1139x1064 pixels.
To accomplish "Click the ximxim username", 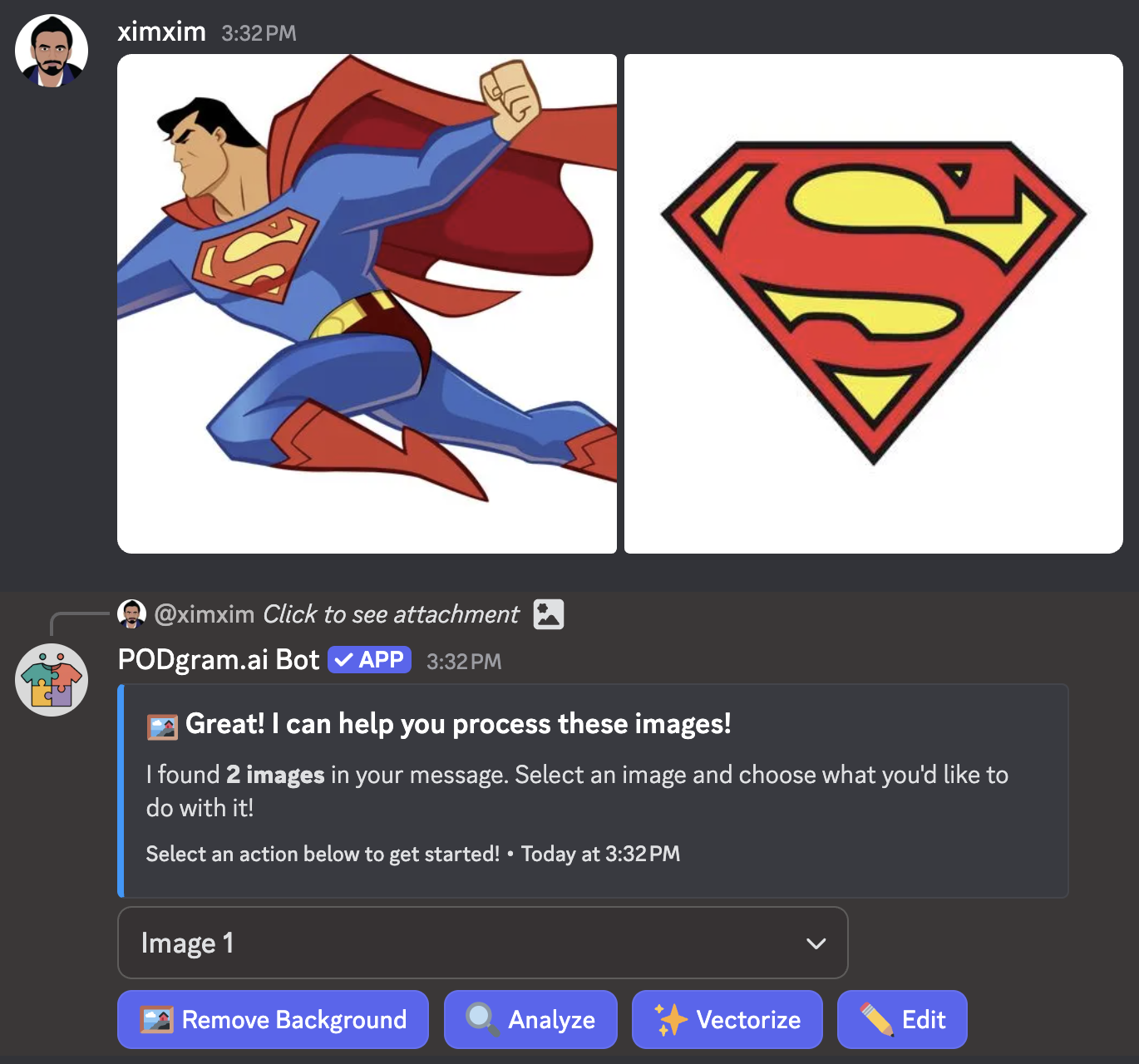I will coord(161,32).
